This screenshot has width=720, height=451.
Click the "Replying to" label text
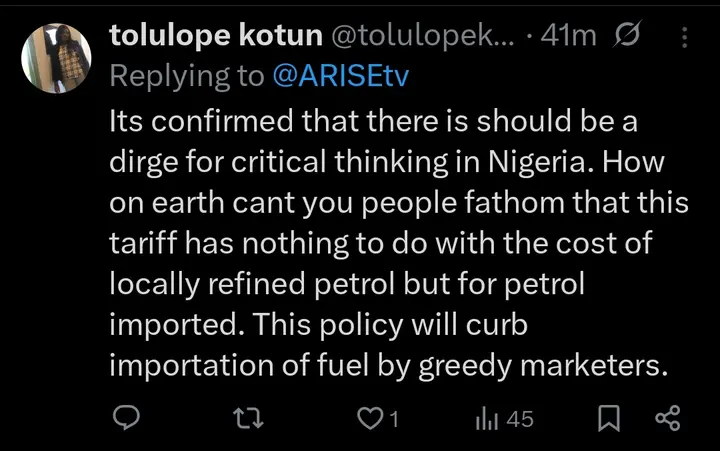185,77
